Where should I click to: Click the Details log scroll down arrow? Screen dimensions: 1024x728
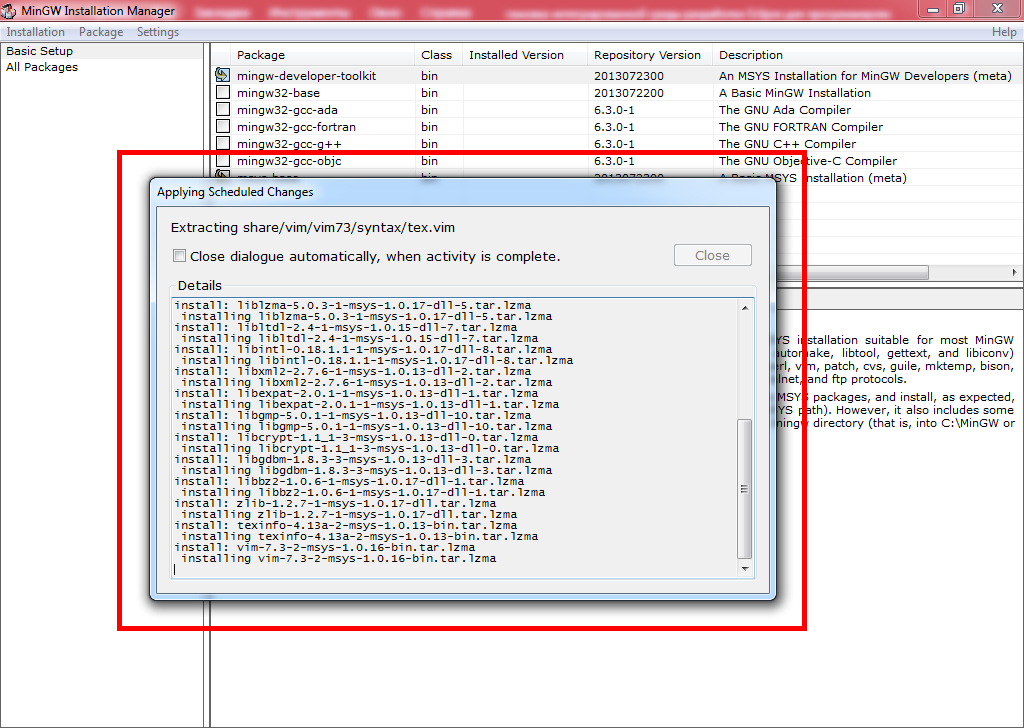(x=744, y=568)
